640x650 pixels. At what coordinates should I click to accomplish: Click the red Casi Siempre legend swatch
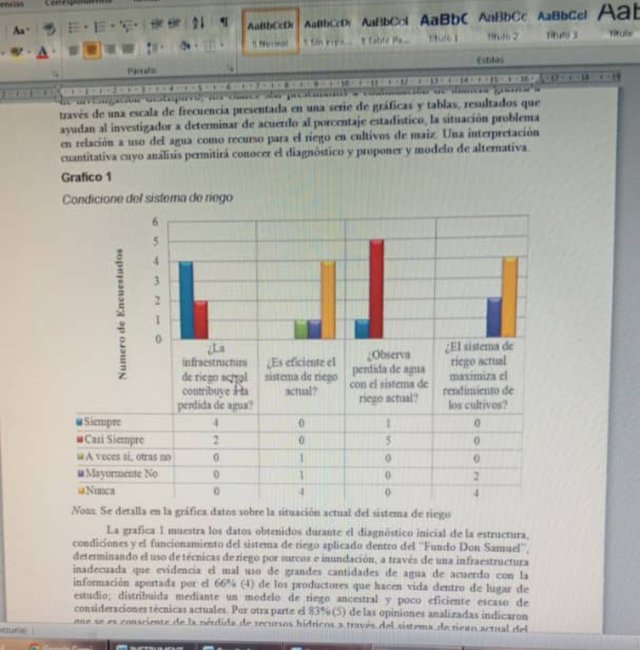point(80,439)
